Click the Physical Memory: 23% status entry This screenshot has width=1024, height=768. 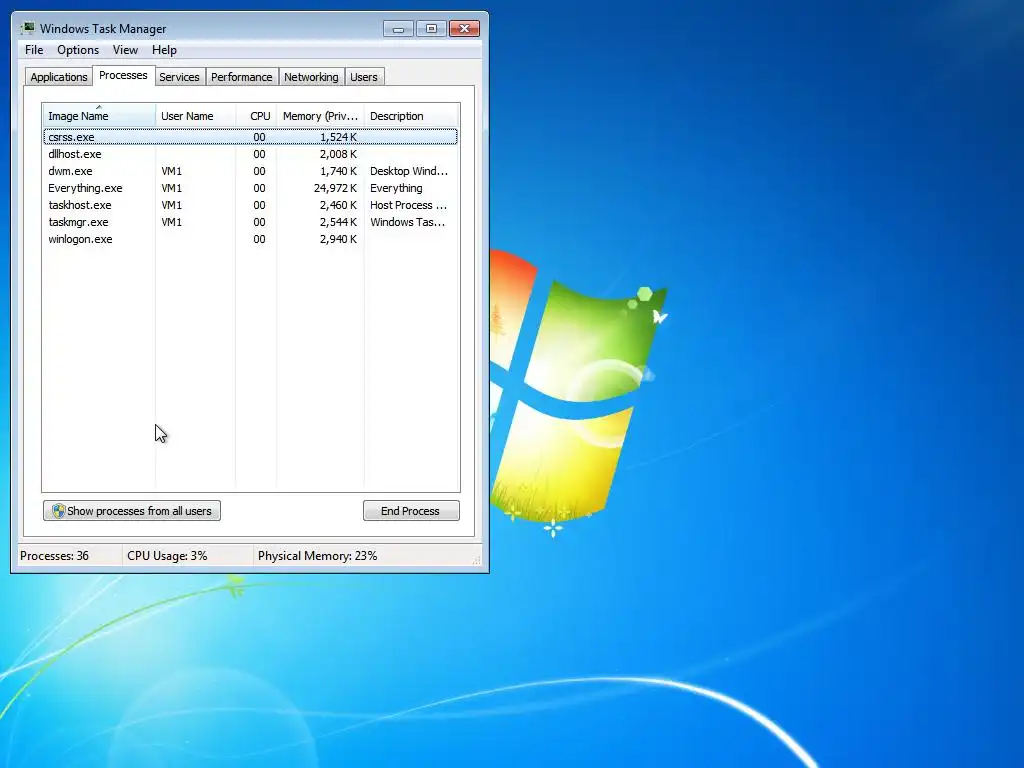pos(317,556)
